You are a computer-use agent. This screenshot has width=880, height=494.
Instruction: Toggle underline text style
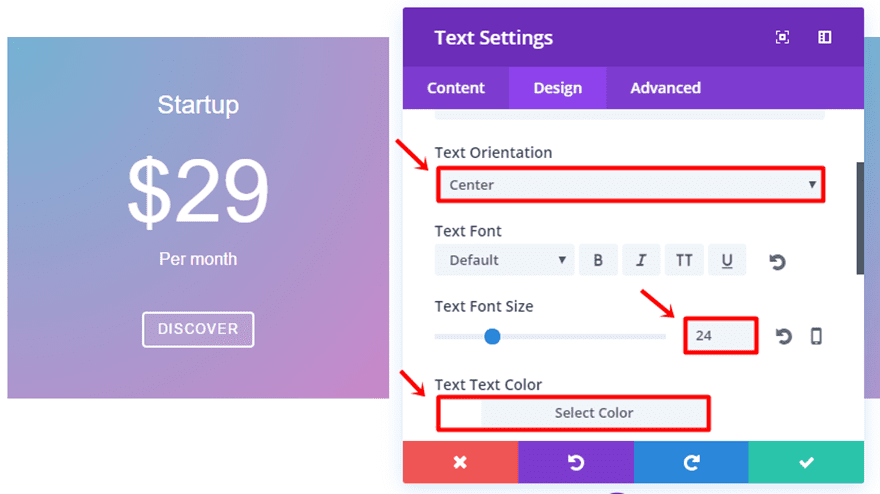point(727,260)
